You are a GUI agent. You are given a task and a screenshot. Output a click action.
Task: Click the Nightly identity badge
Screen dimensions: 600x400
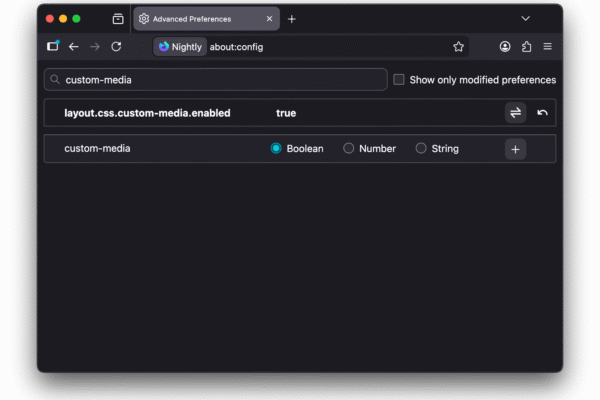tap(180, 47)
